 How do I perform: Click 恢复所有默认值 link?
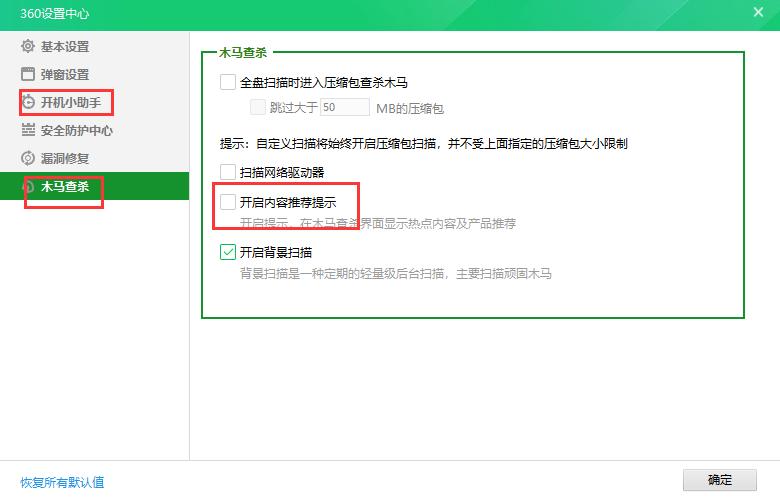(x=62, y=482)
